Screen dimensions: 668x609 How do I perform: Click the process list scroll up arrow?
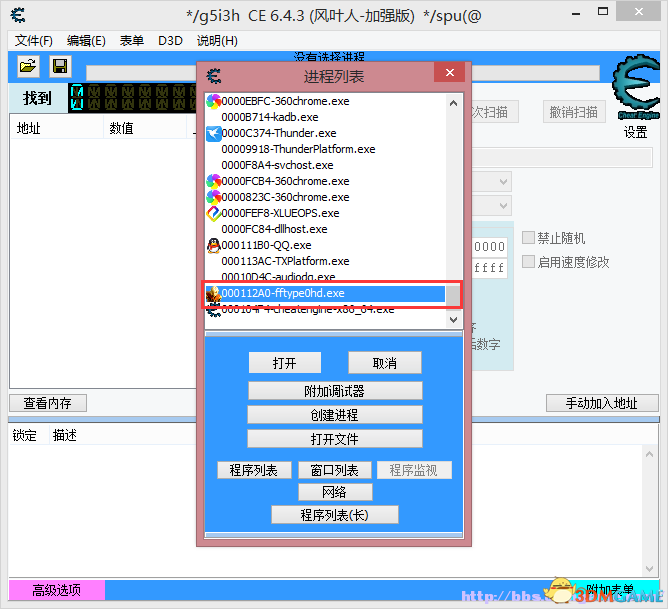point(454,103)
